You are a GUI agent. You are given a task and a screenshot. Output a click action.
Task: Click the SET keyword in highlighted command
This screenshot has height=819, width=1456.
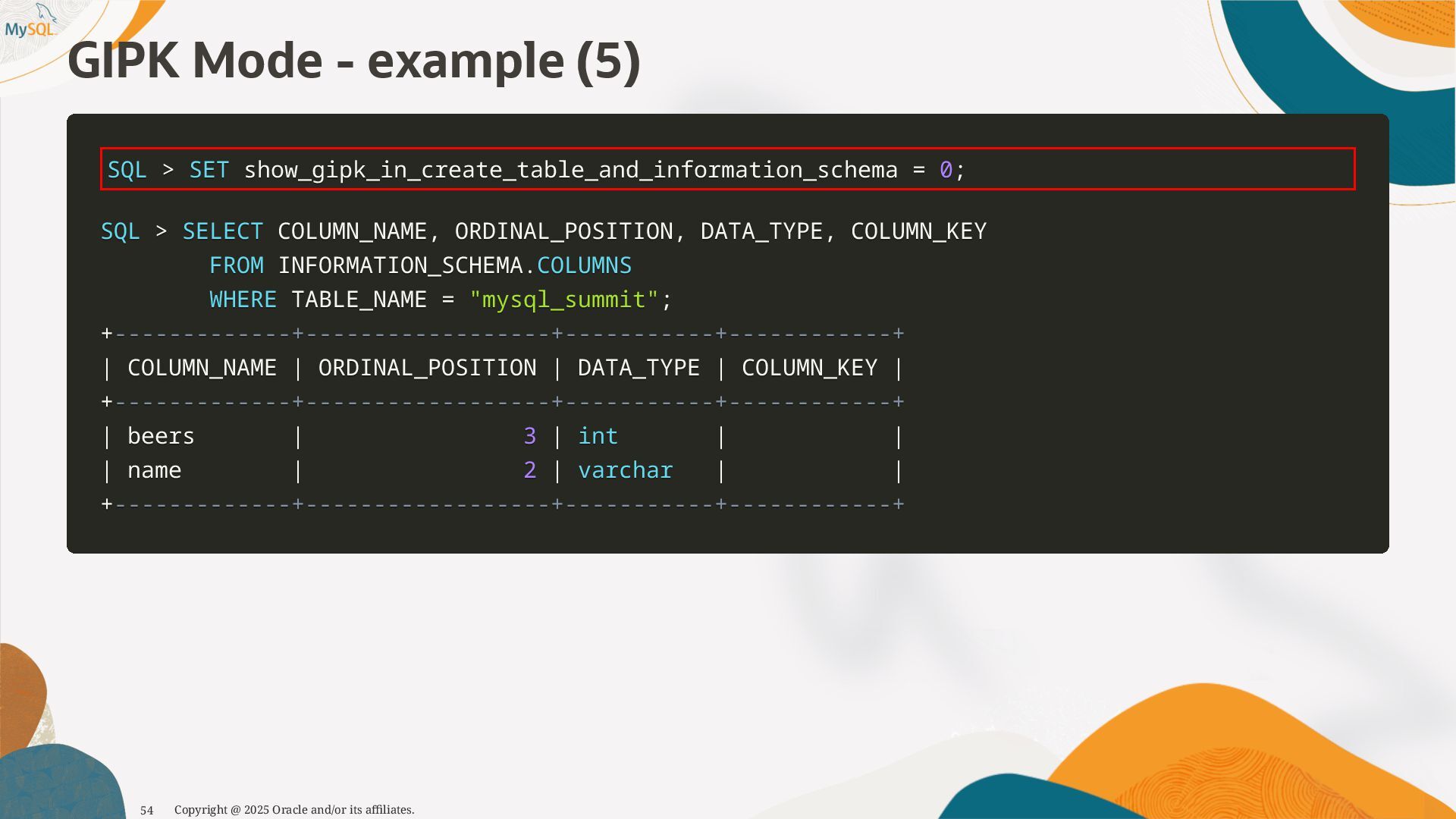[x=209, y=170]
